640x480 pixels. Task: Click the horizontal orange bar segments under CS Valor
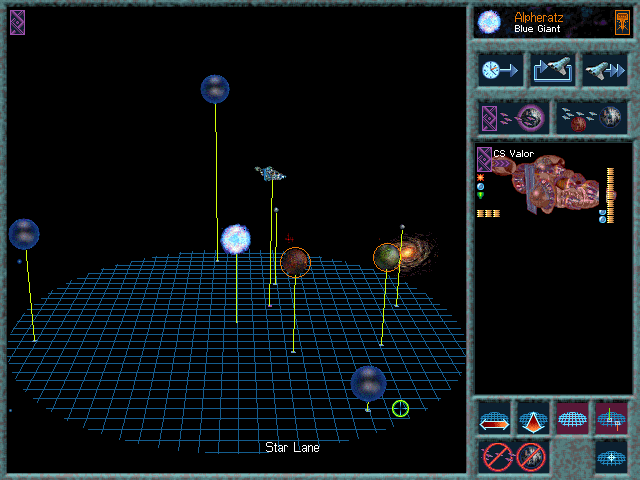489,213
